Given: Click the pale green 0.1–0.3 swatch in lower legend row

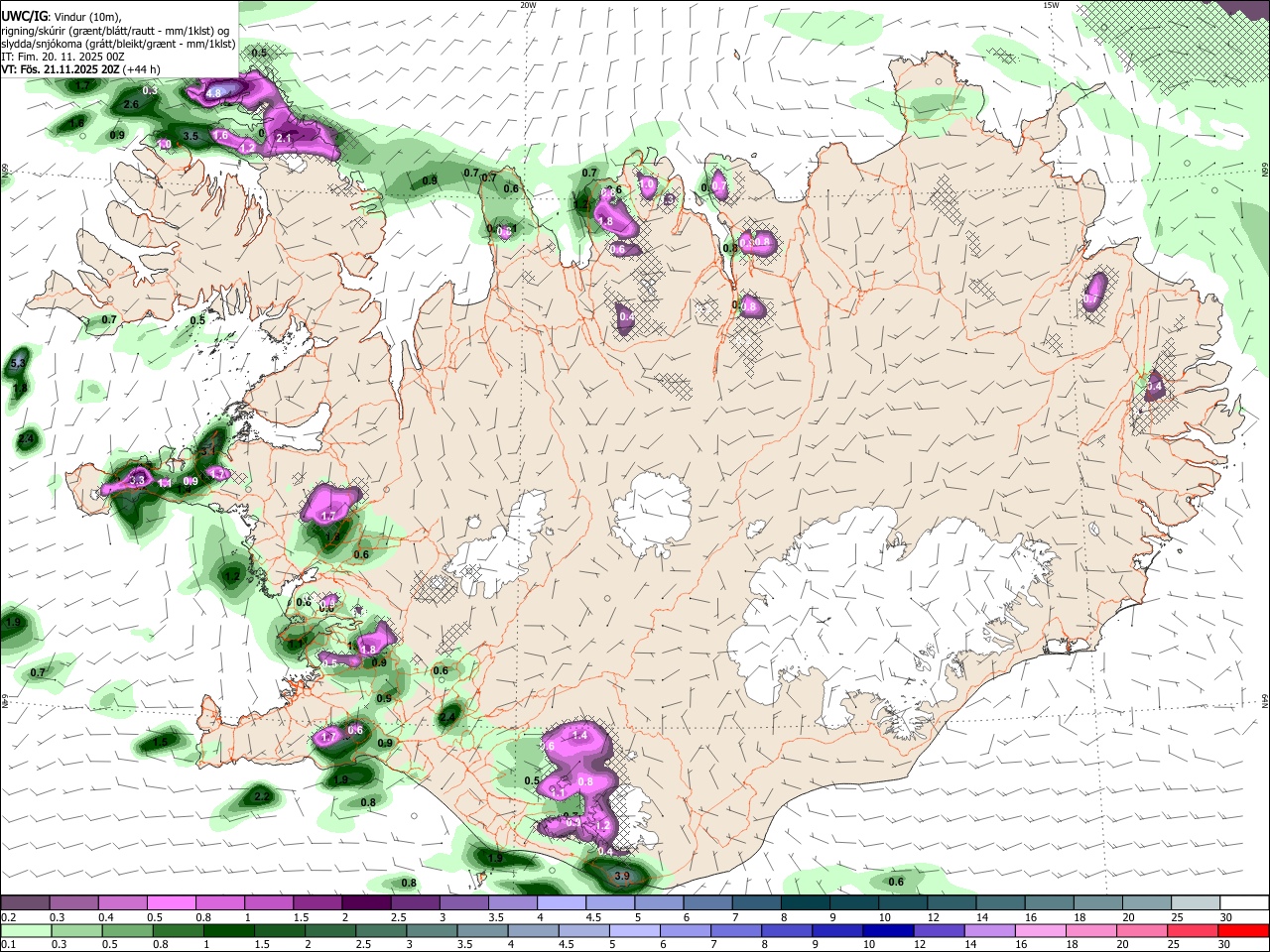Looking at the screenshot, I should [x=25, y=930].
